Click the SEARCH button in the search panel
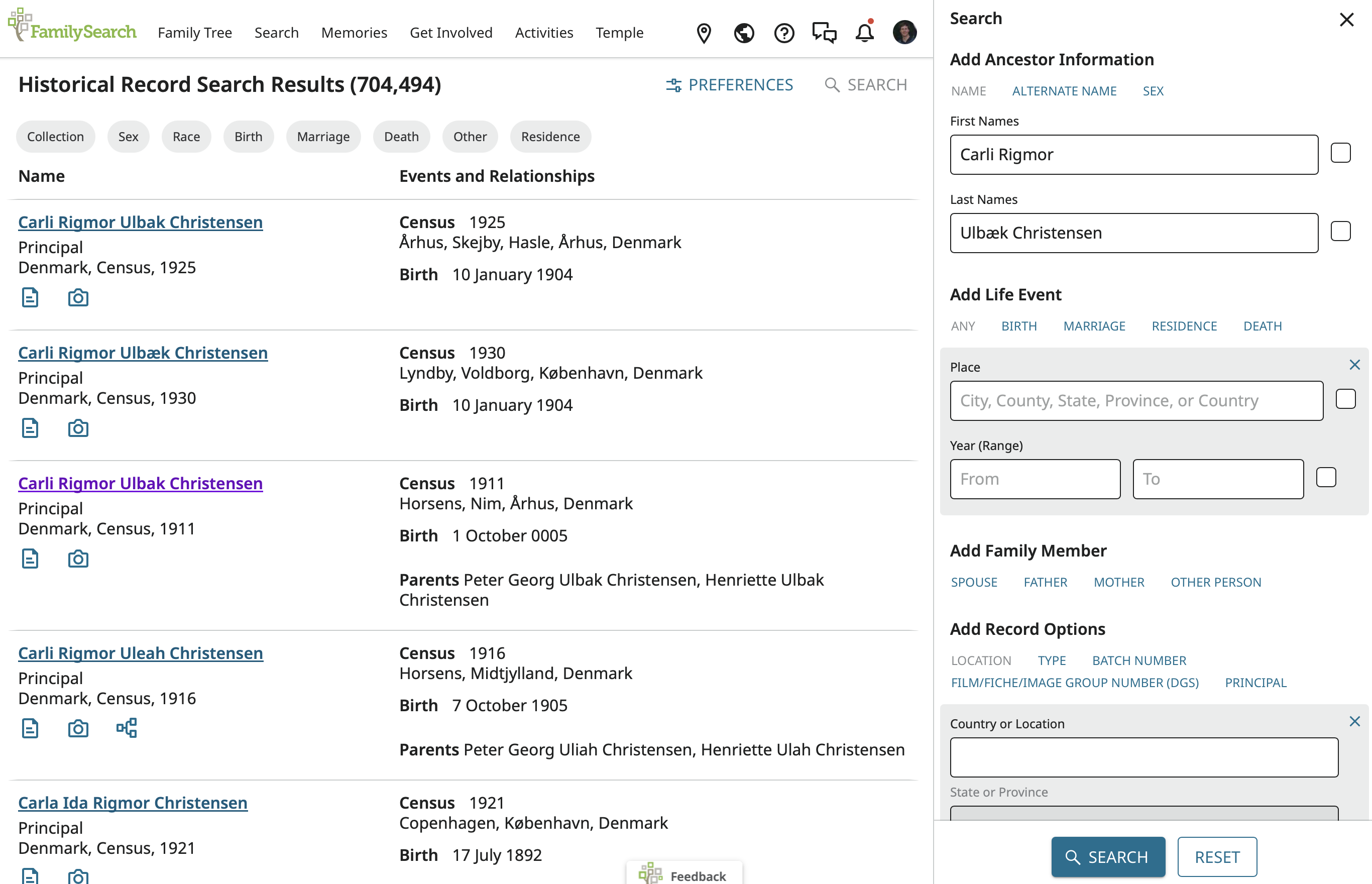Image resolution: width=1372 pixels, height=884 pixels. tap(1108, 856)
